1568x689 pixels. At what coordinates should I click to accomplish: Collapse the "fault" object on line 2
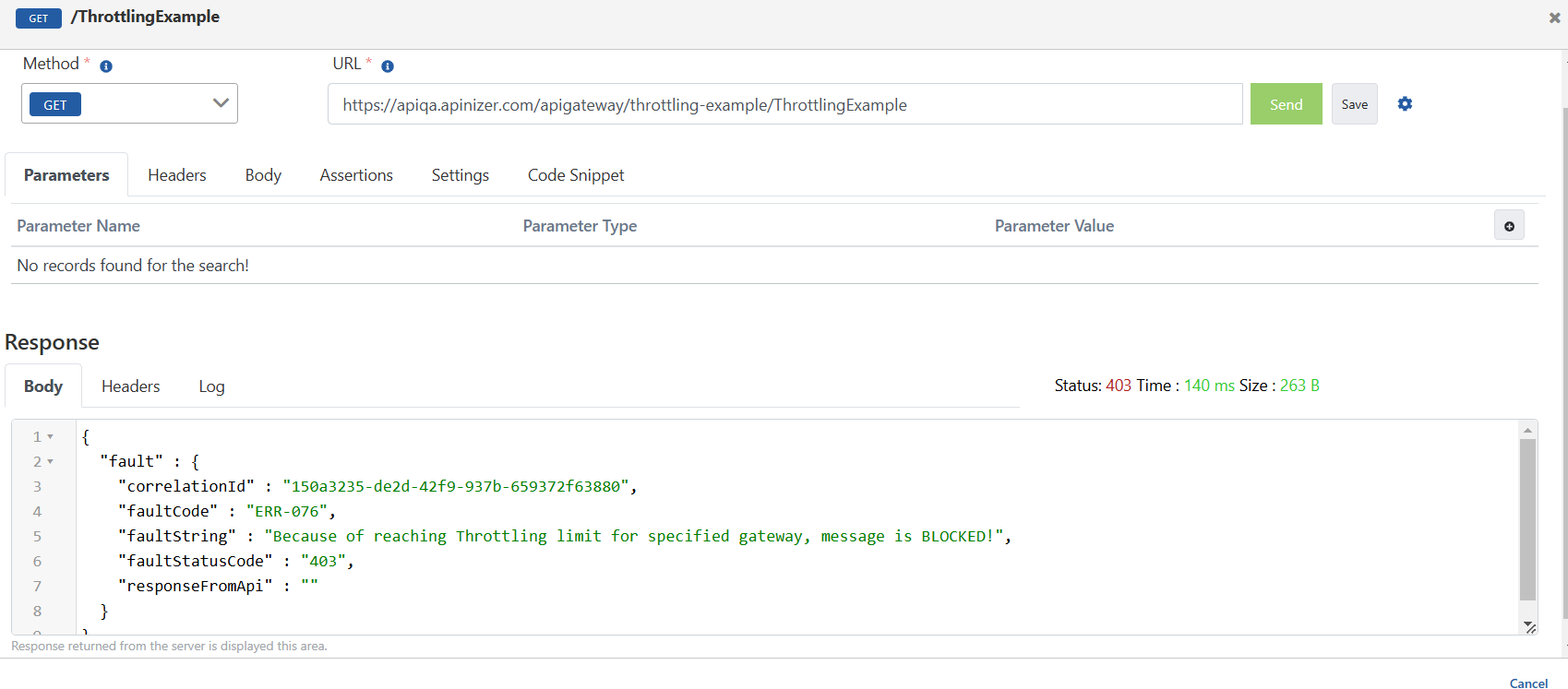[x=51, y=462]
